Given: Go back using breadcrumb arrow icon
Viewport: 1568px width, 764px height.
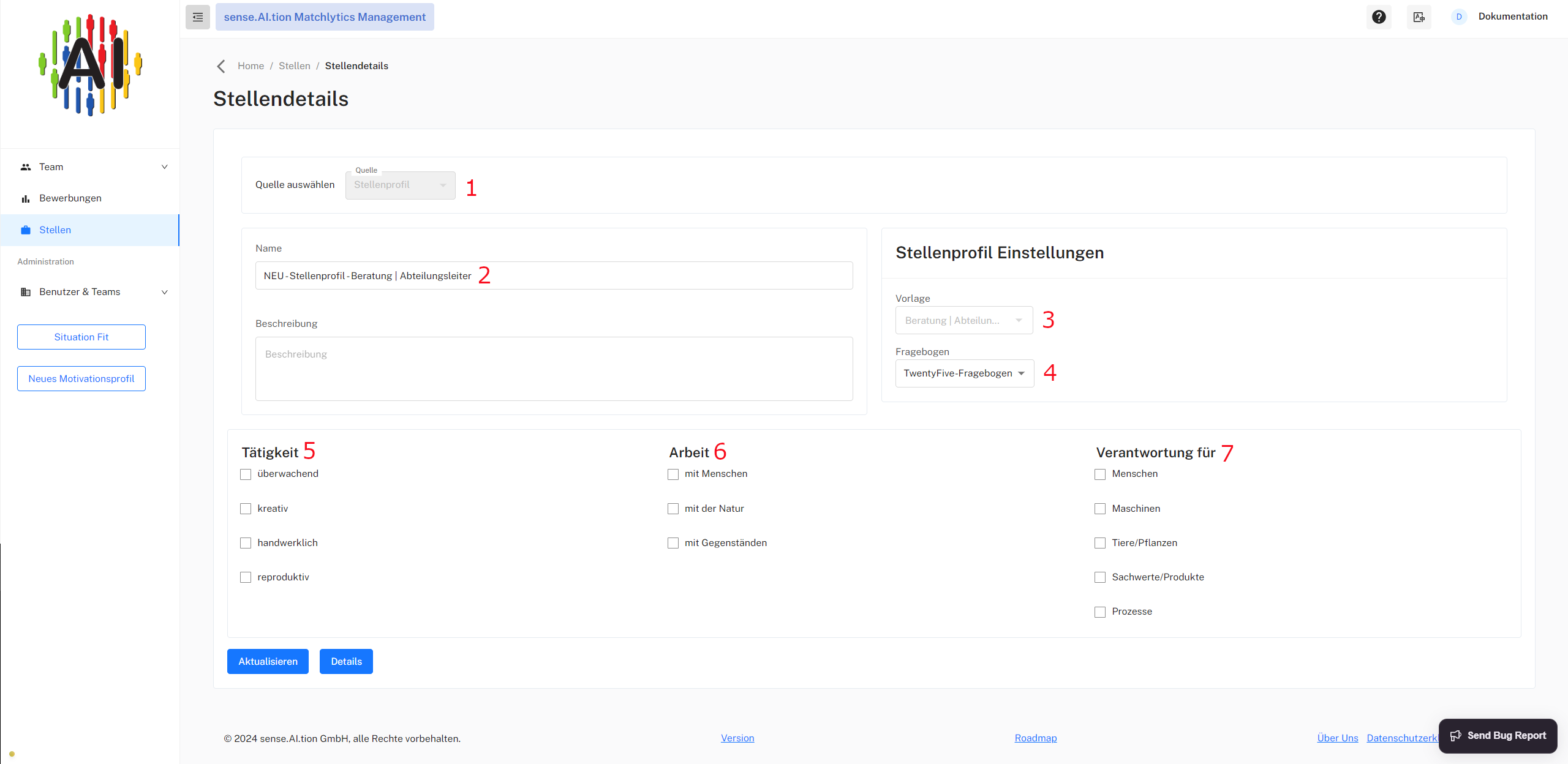Looking at the screenshot, I should [221, 66].
